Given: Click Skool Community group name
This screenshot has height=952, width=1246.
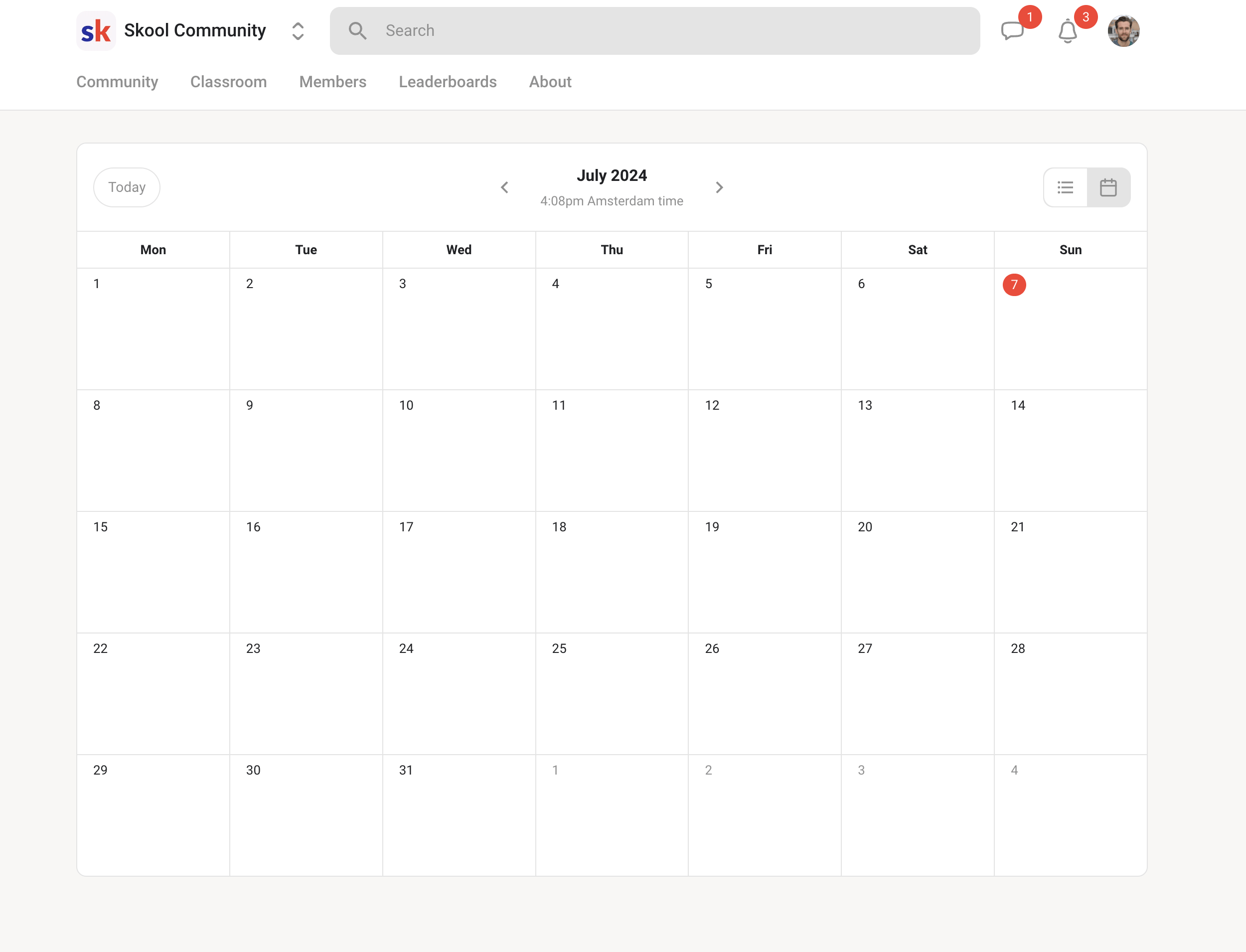Looking at the screenshot, I should 194,30.
